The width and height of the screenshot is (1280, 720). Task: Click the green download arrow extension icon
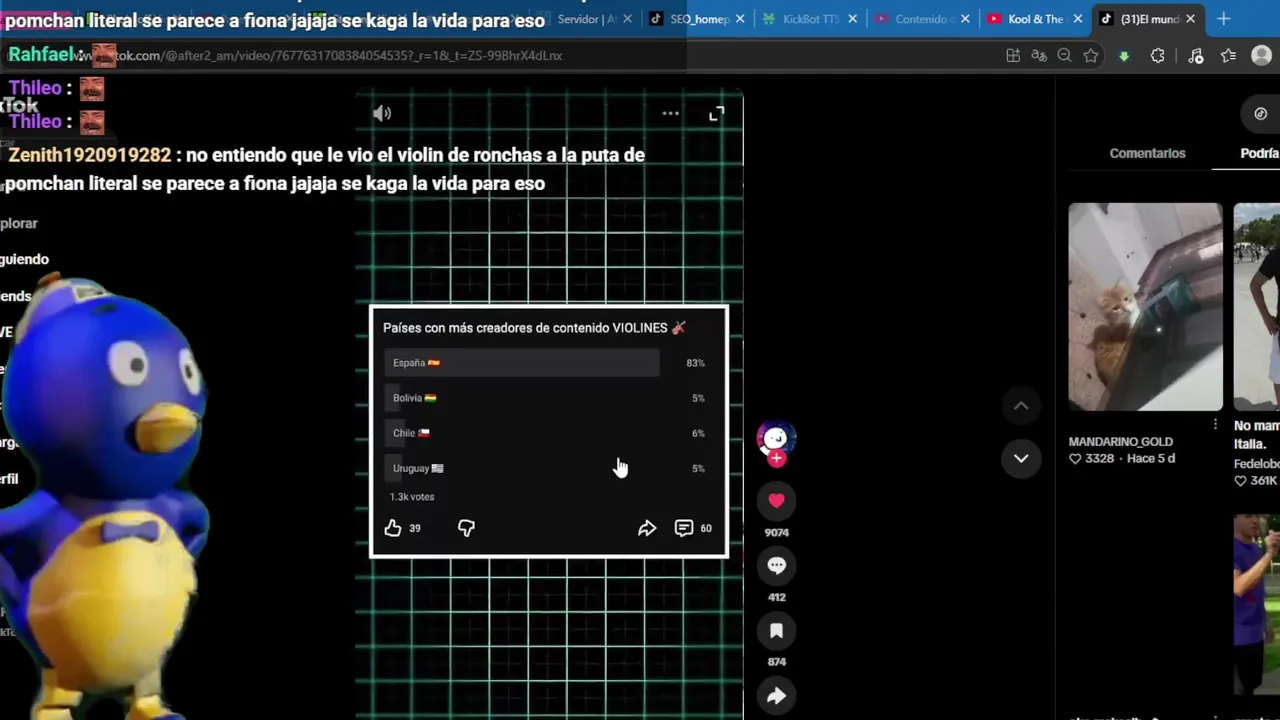pos(1124,56)
